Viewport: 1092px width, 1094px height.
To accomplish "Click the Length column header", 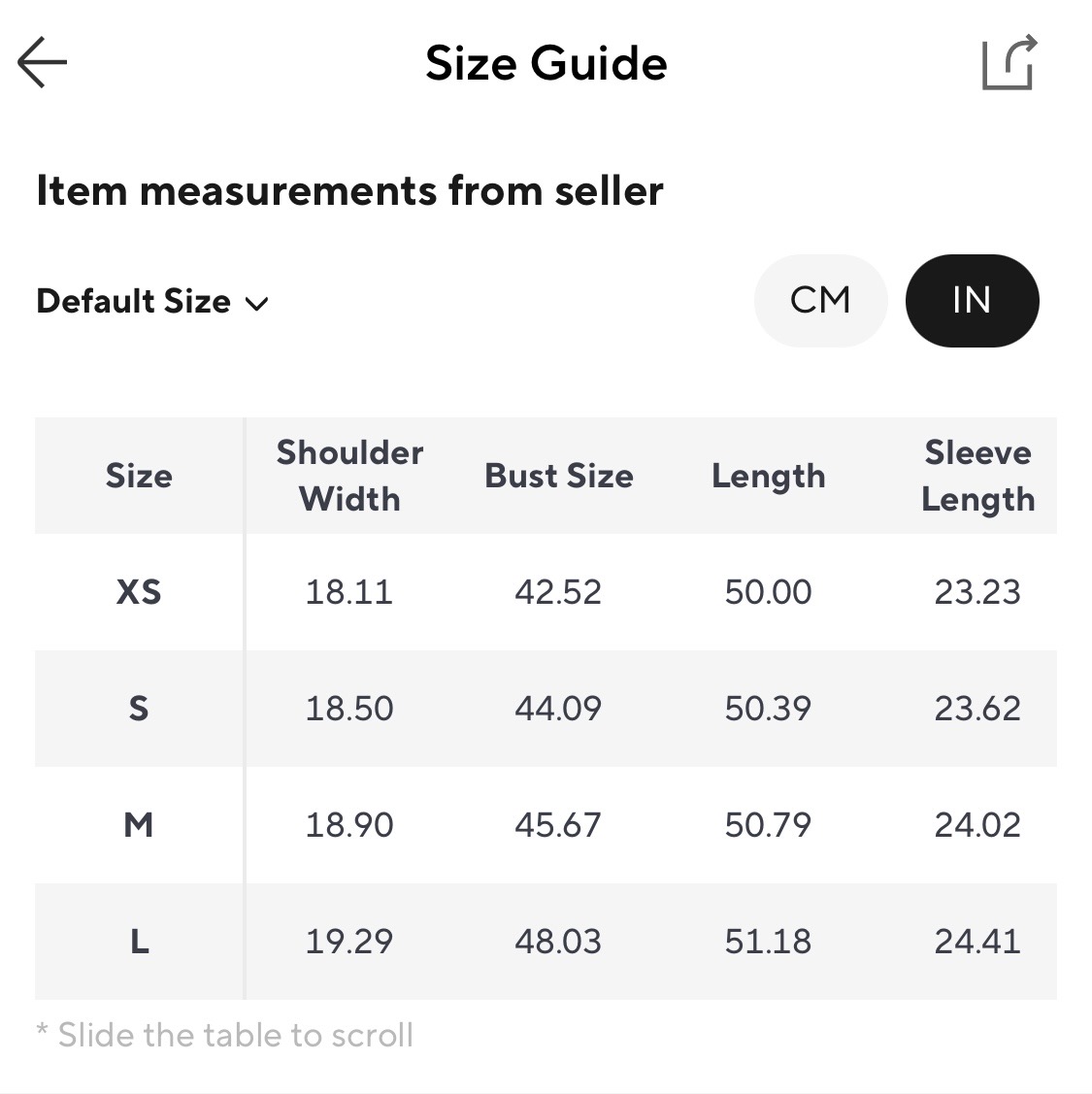I will point(768,476).
